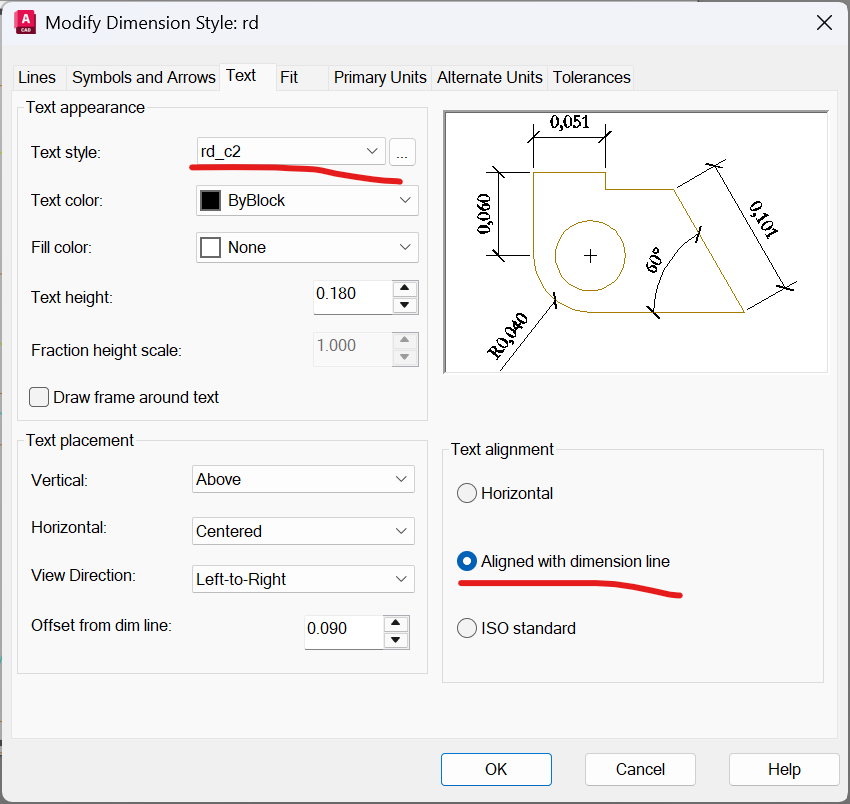This screenshot has height=804, width=850.
Task: Close the Modify Dimension Style dialog
Action: click(824, 22)
